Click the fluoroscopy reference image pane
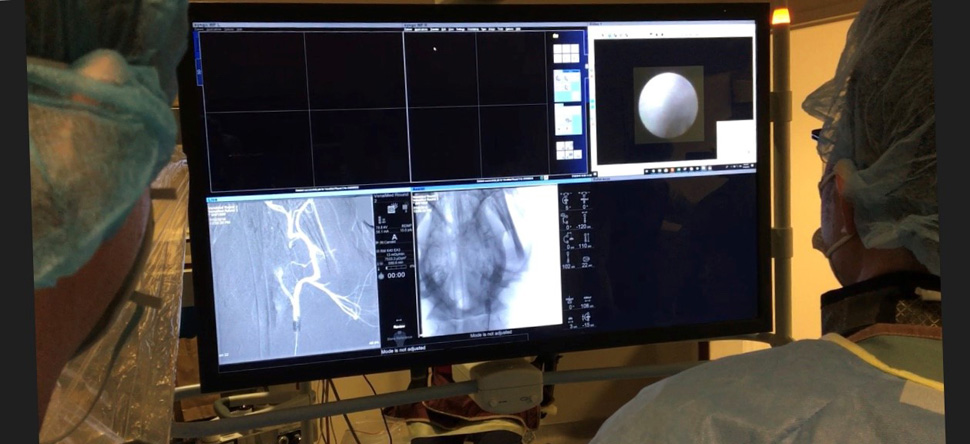 (489, 261)
